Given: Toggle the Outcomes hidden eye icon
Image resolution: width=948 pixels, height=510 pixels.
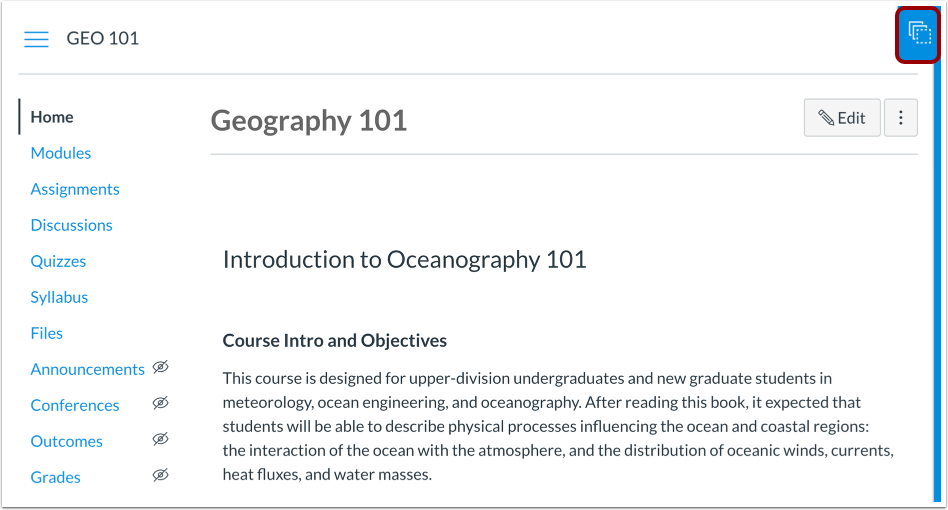Looking at the screenshot, I should (x=161, y=440).
